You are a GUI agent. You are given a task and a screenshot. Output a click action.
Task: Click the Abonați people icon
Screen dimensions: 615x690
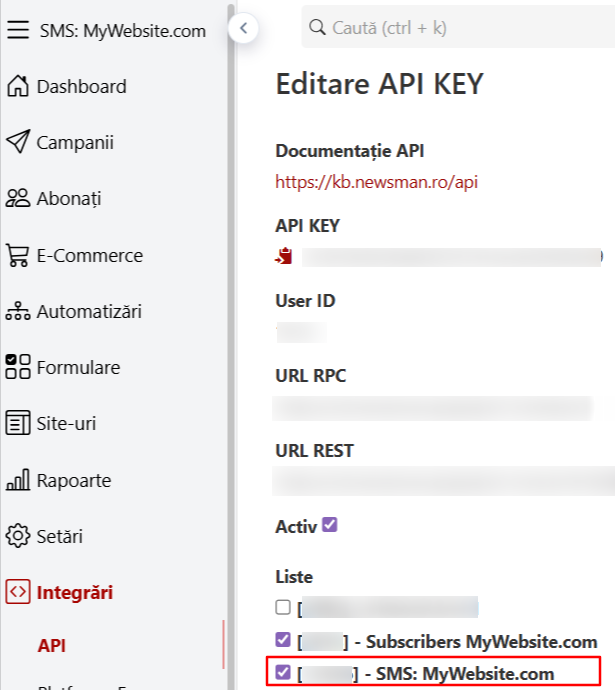click(x=18, y=199)
